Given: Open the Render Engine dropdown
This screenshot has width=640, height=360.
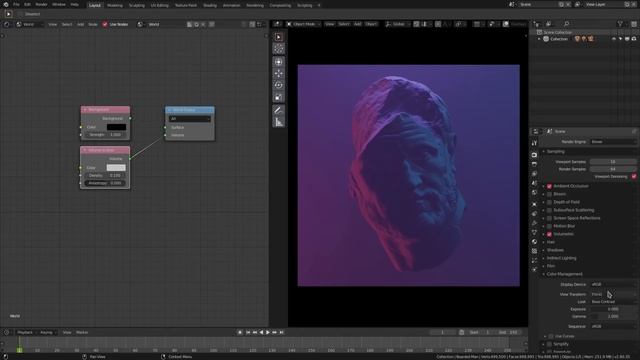Looking at the screenshot, I should [613, 142].
